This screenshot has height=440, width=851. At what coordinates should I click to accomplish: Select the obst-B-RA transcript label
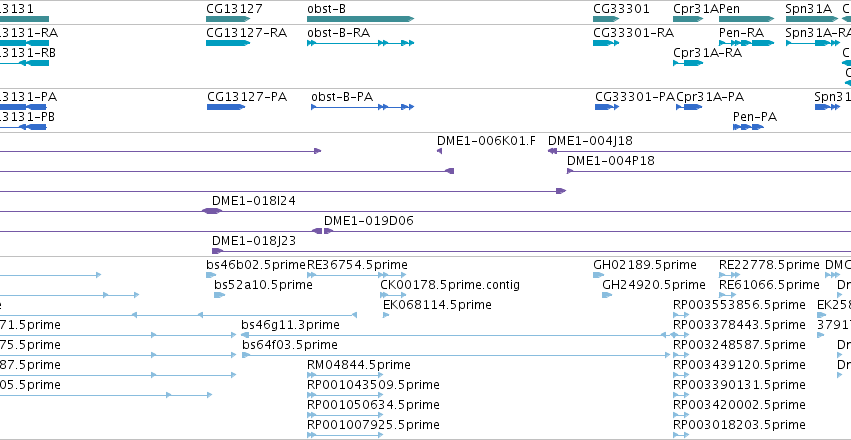pos(338,33)
